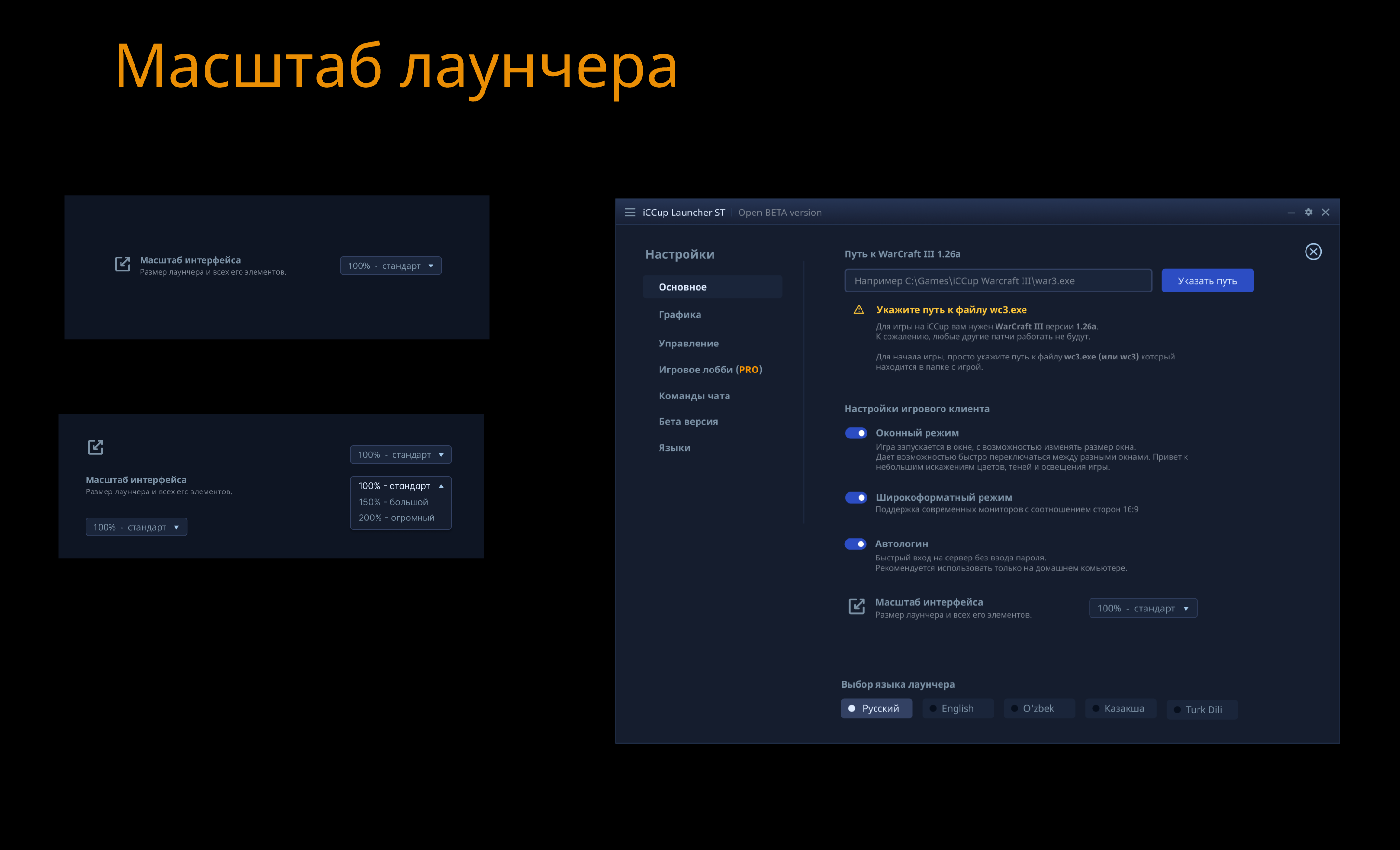Collapse the expanded 100% - стандарт list
1400x850 pixels.
(441, 486)
